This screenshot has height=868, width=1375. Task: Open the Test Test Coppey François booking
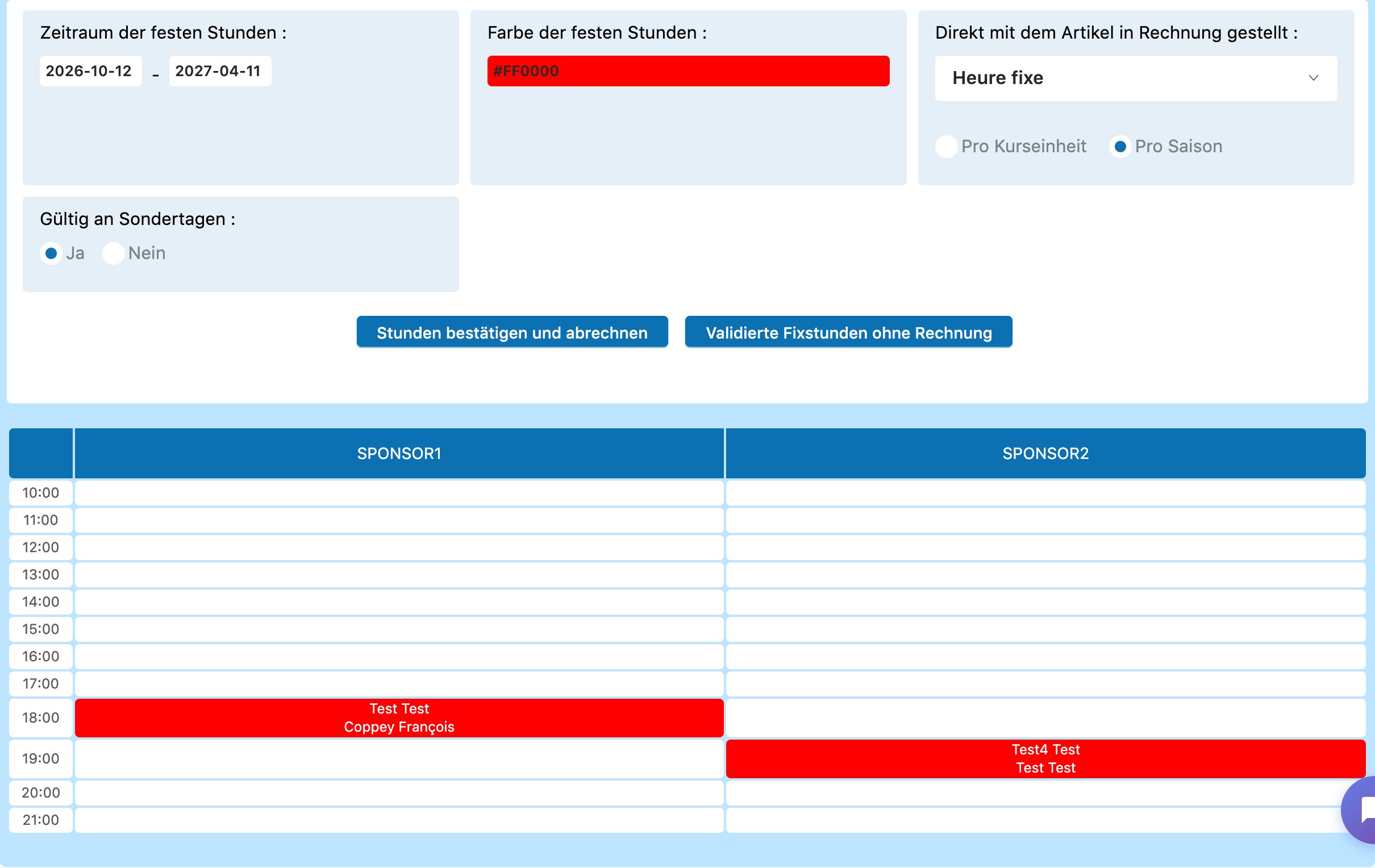point(399,718)
